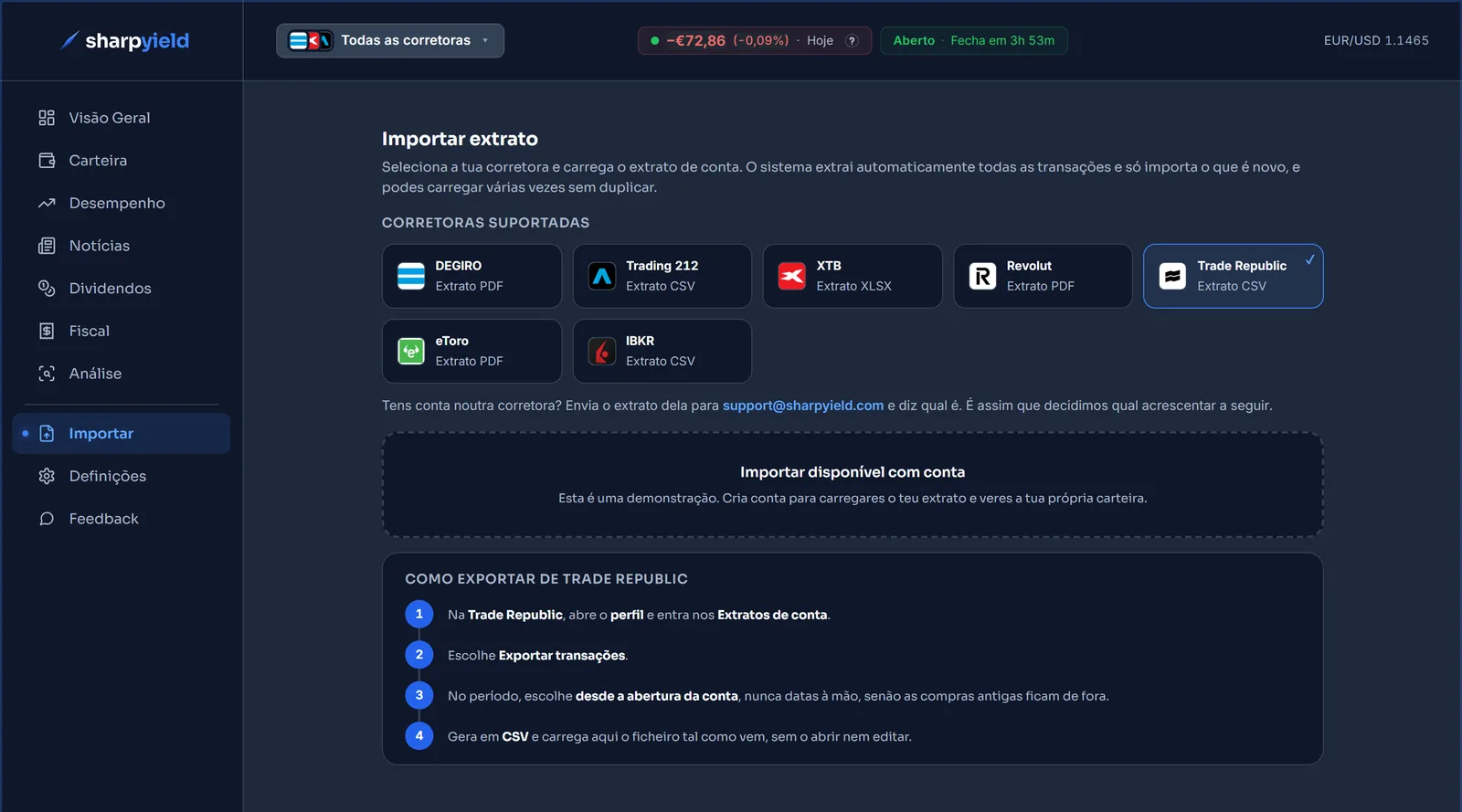Click the Notícias newspaper icon
The image size is (1462, 812).
point(47,246)
